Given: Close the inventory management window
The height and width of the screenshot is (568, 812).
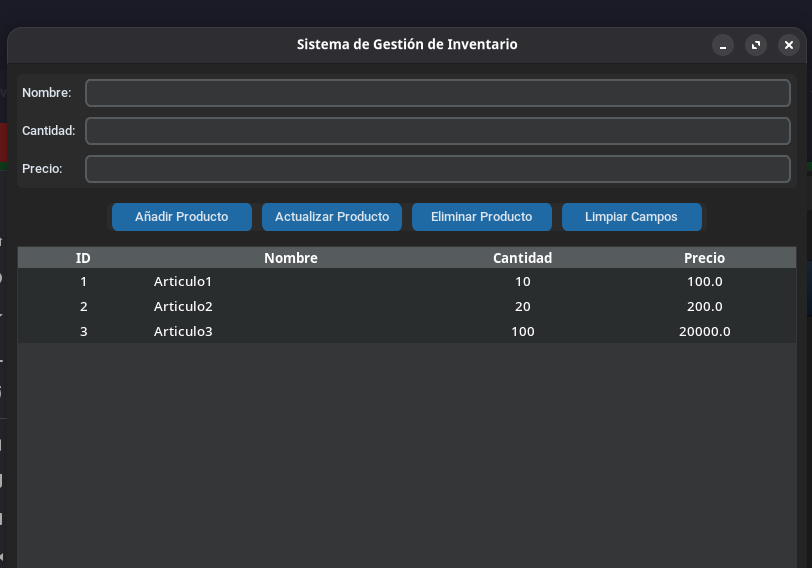Looking at the screenshot, I should tap(789, 45).
